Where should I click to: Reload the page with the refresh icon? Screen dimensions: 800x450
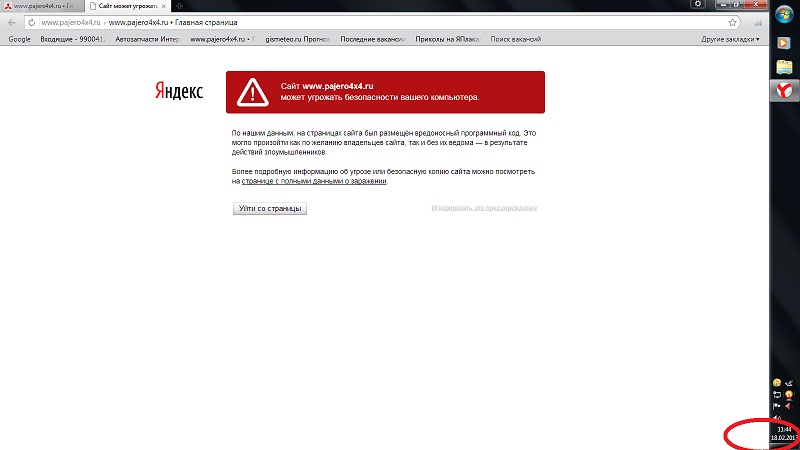pos(31,22)
